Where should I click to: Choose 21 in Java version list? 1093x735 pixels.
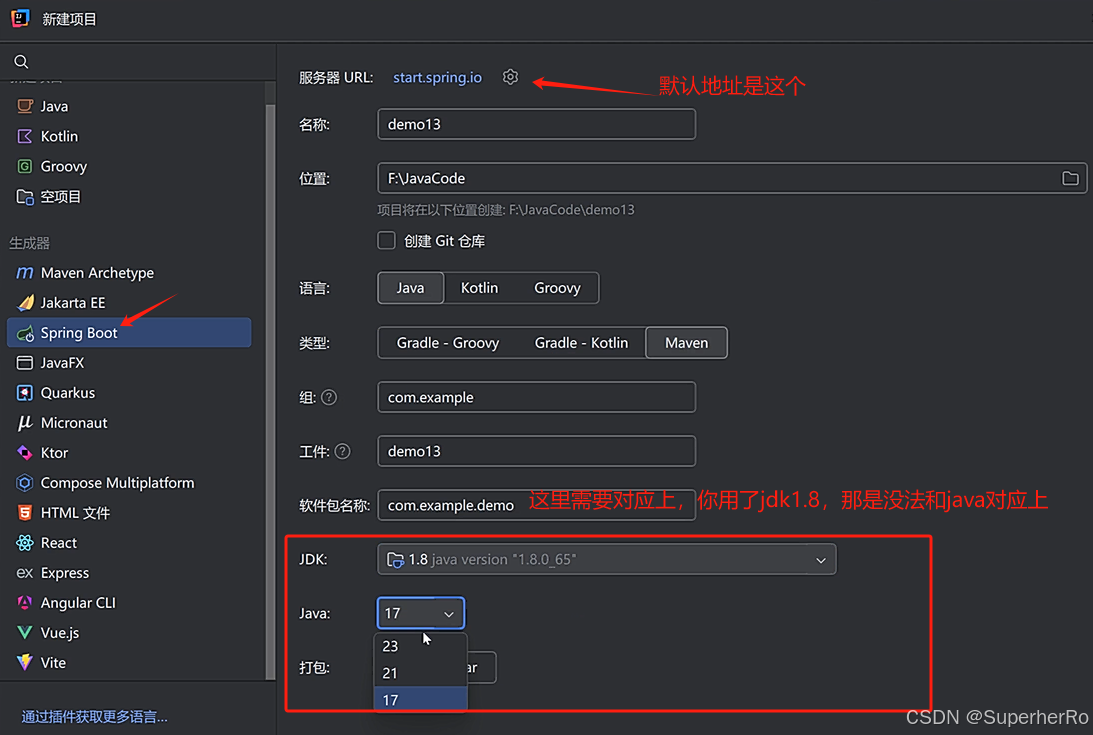[420, 673]
